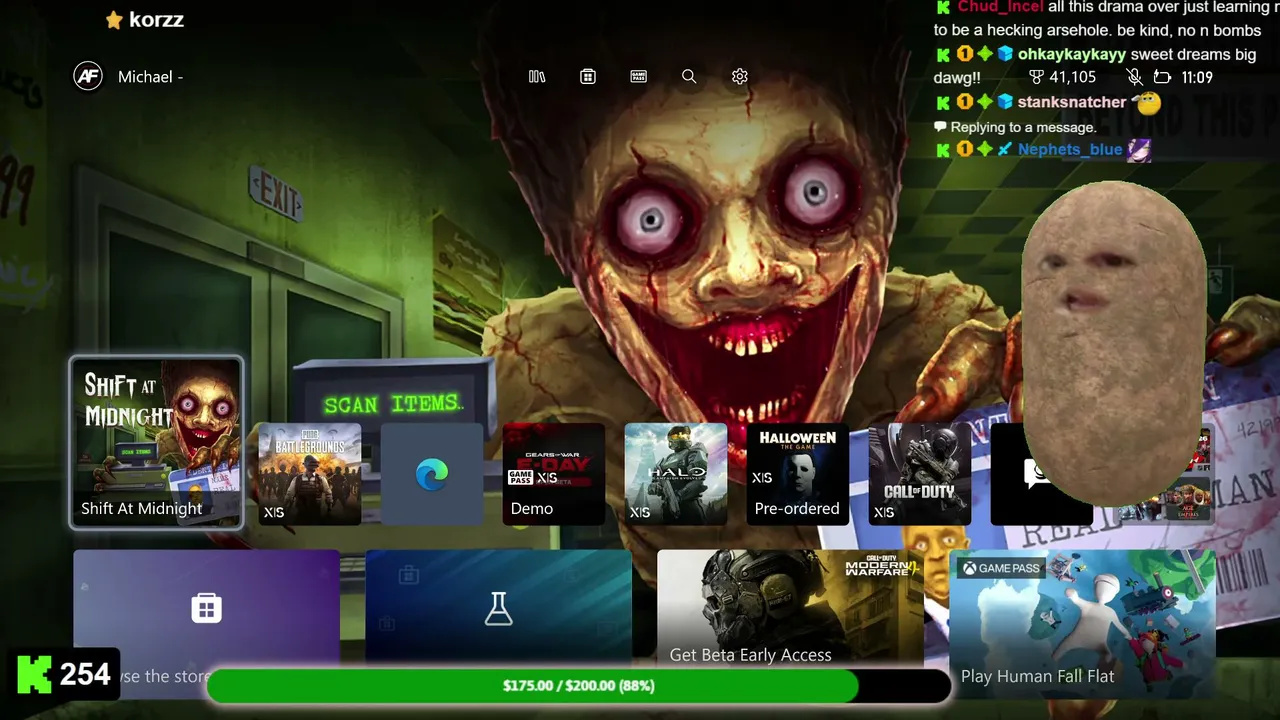Select the Michael profile name

tap(150, 77)
